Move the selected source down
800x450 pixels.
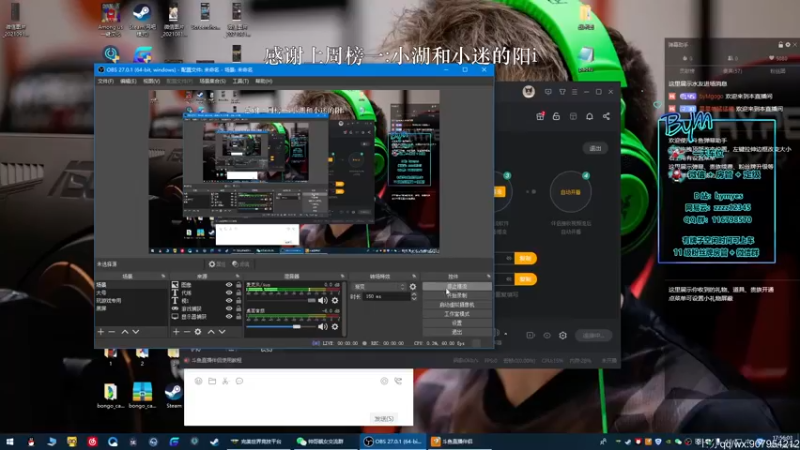tap(222, 332)
